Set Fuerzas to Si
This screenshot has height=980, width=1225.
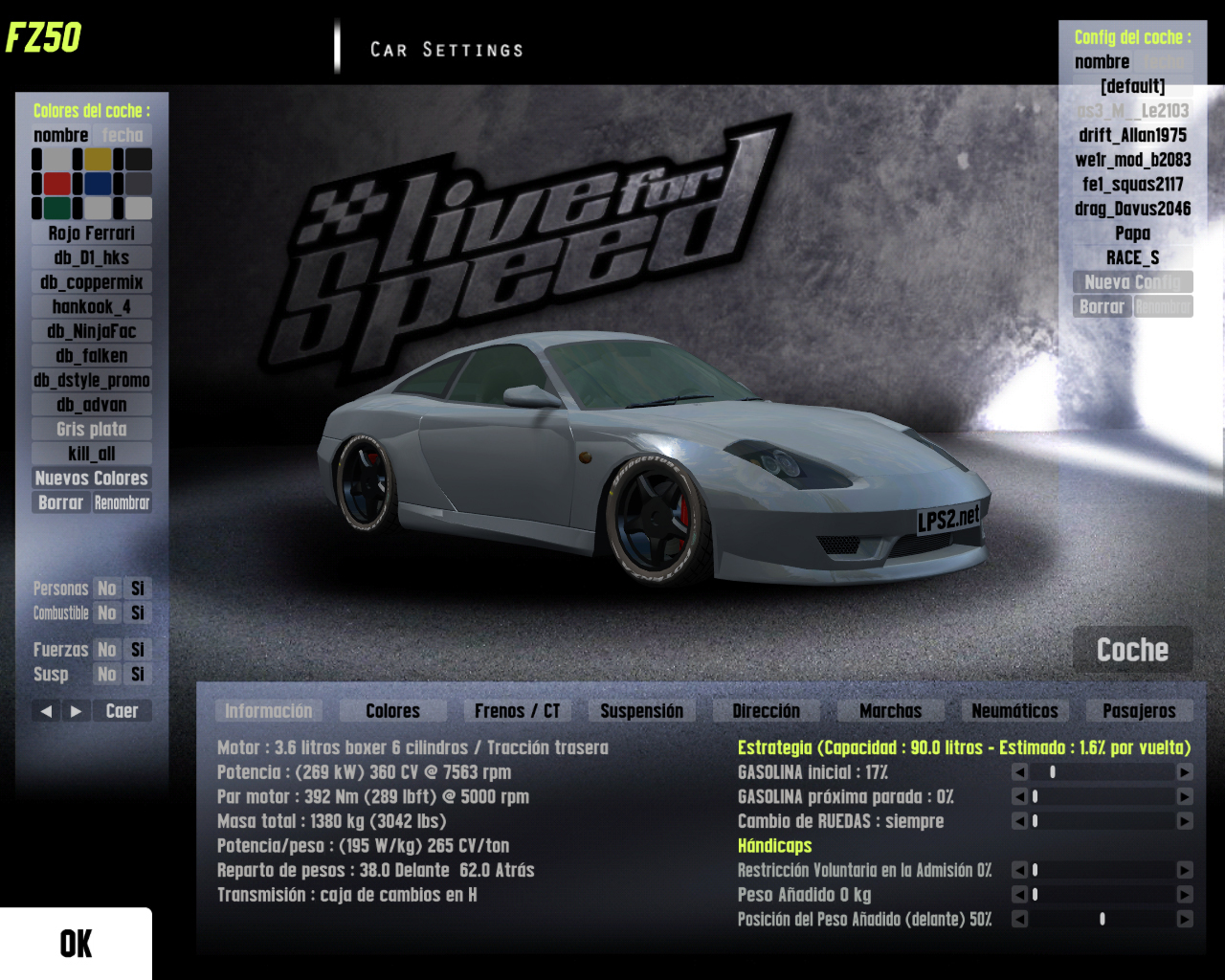coord(138,650)
